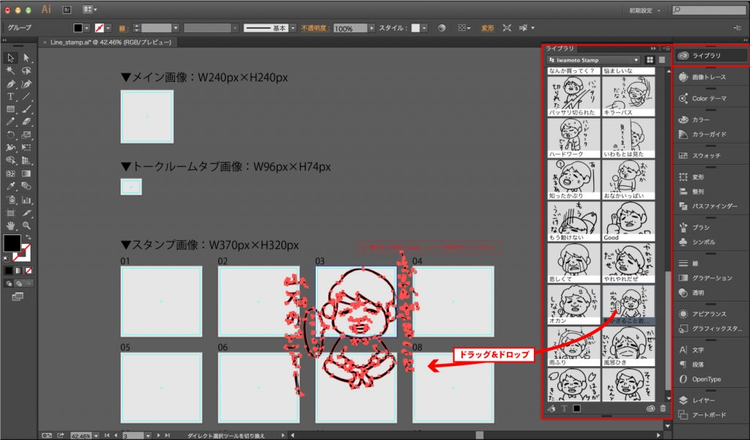
Task: Open Adobe Bridge from top bar
Action: pyautogui.click(x=67, y=10)
